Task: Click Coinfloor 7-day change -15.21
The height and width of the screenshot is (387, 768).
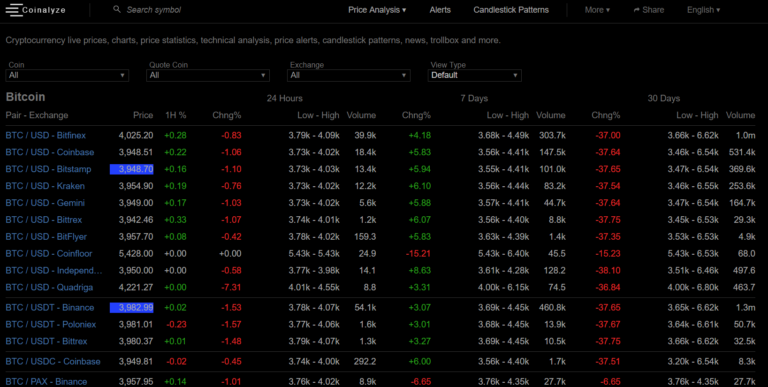Action: pos(418,254)
